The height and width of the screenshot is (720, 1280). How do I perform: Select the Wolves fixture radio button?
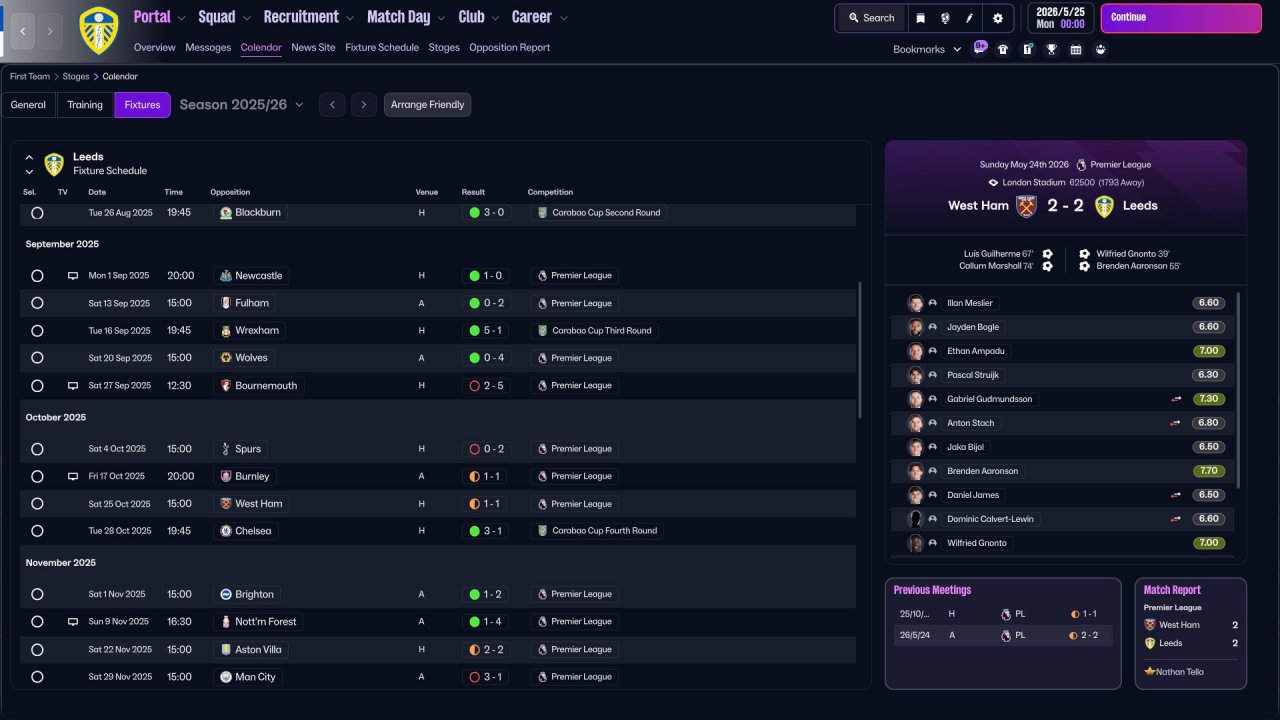pyautogui.click(x=37, y=358)
